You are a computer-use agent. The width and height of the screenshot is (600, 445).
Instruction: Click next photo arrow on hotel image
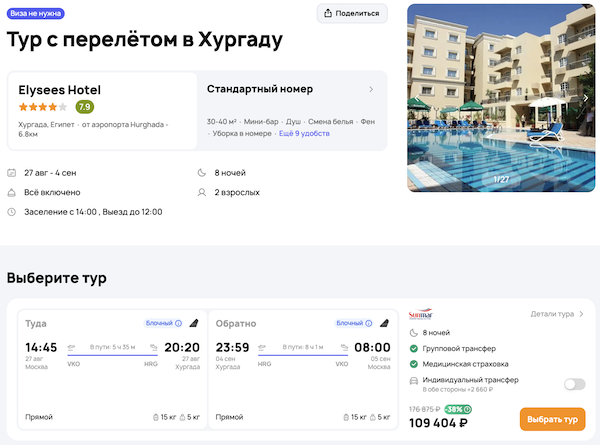tap(586, 98)
